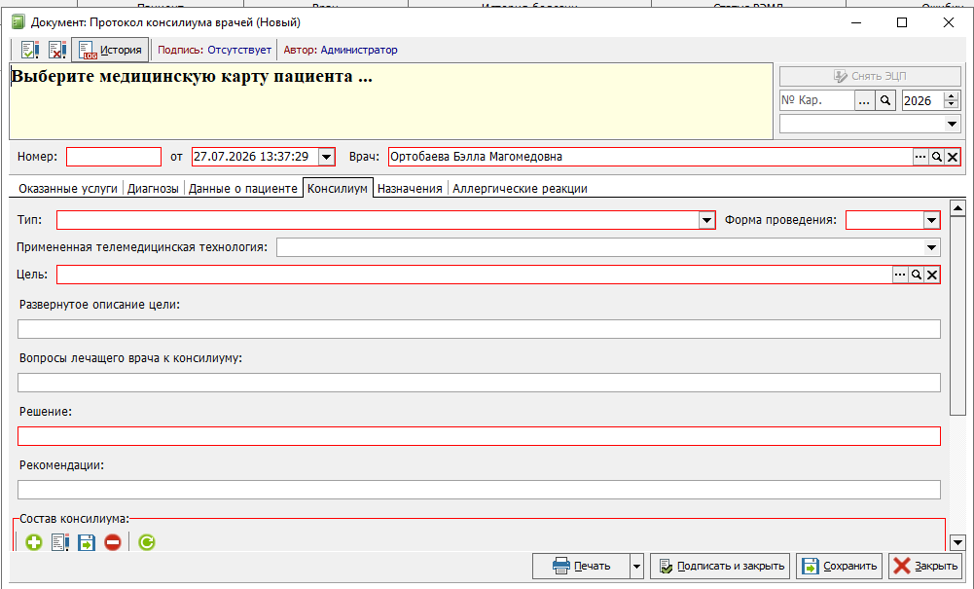Image resolution: width=974 pixels, height=589 pixels.
Task: Click the Закрыть button with red X
Action: pyautogui.click(x=925, y=566)
